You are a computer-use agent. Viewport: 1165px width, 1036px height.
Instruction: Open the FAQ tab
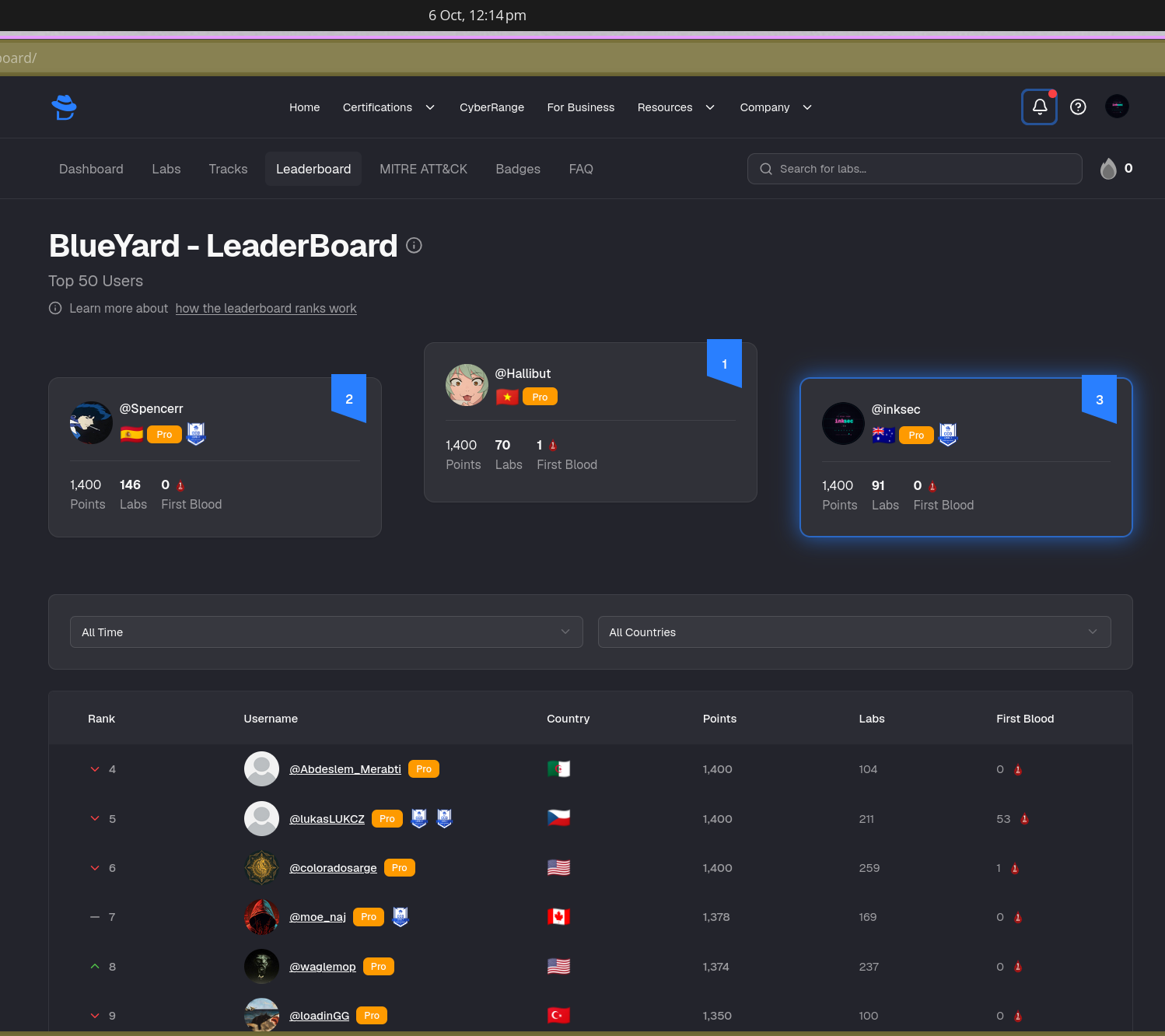point(581,169)
